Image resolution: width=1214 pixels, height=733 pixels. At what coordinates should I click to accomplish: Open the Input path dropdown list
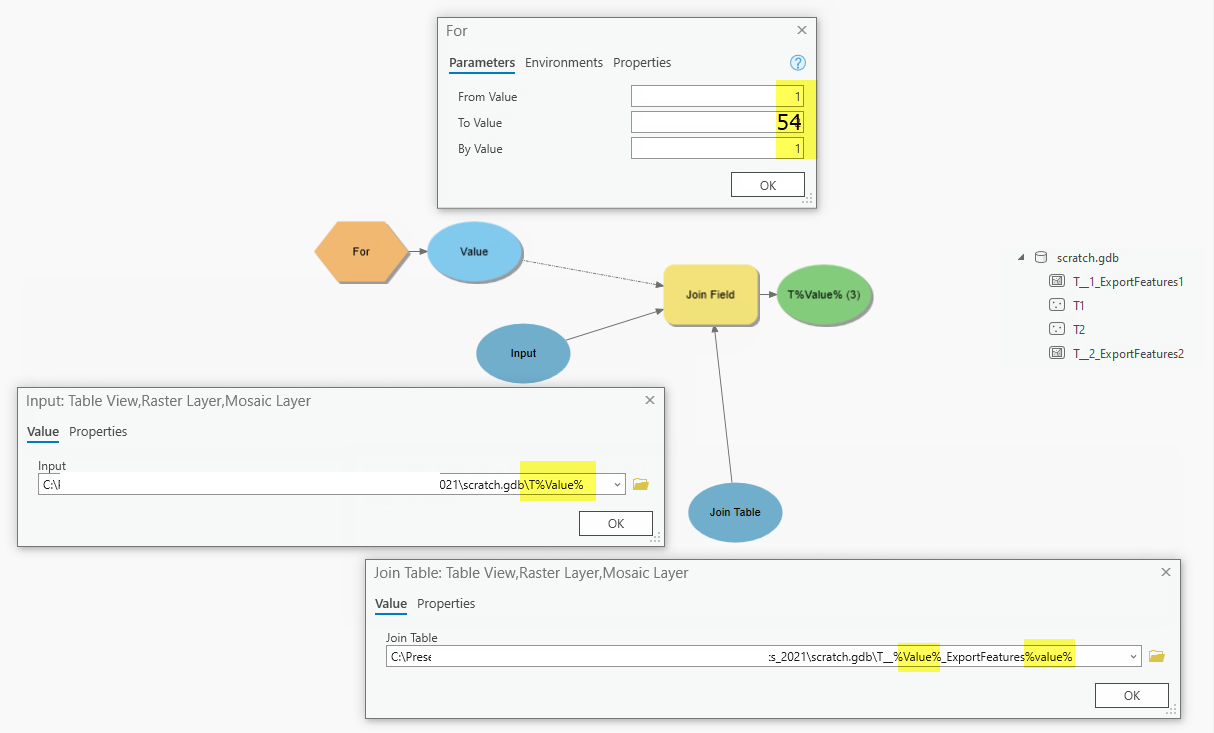tap(616, 483)
